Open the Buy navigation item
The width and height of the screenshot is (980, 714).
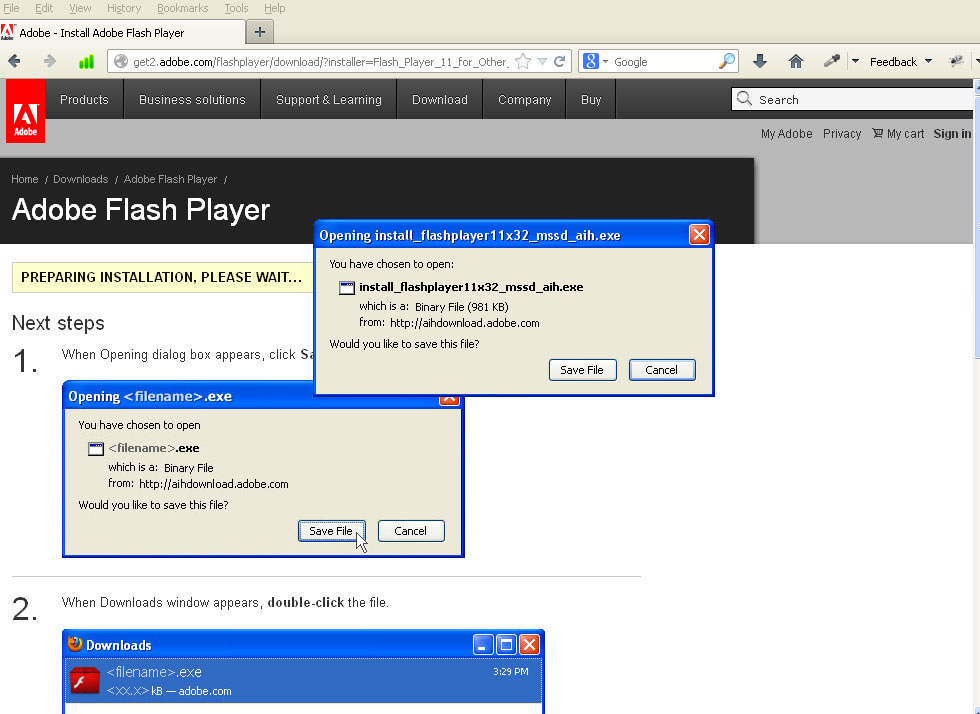tap(591, 99)
